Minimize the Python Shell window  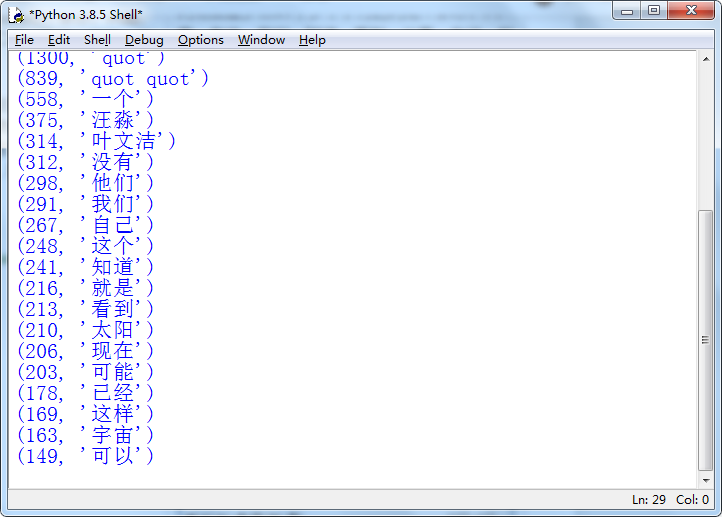(627, 11)
